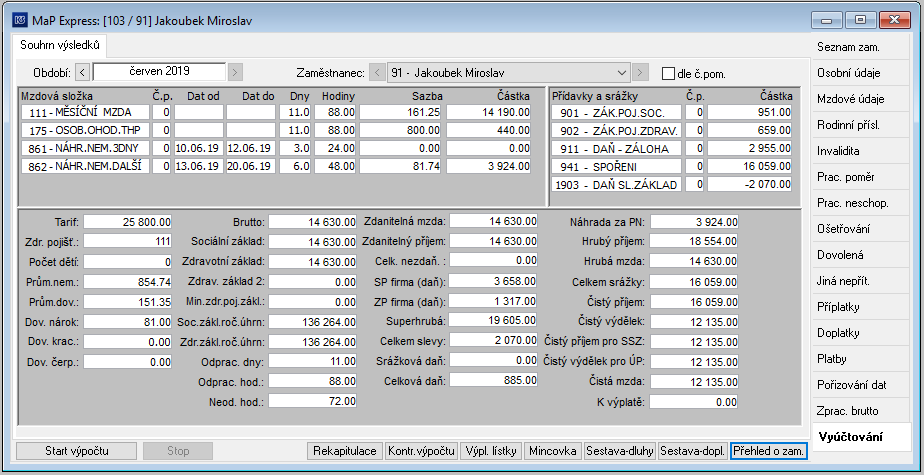Click the Tarif value field
This screenshot has height=475, width=924.
click(x=128, y=222)
